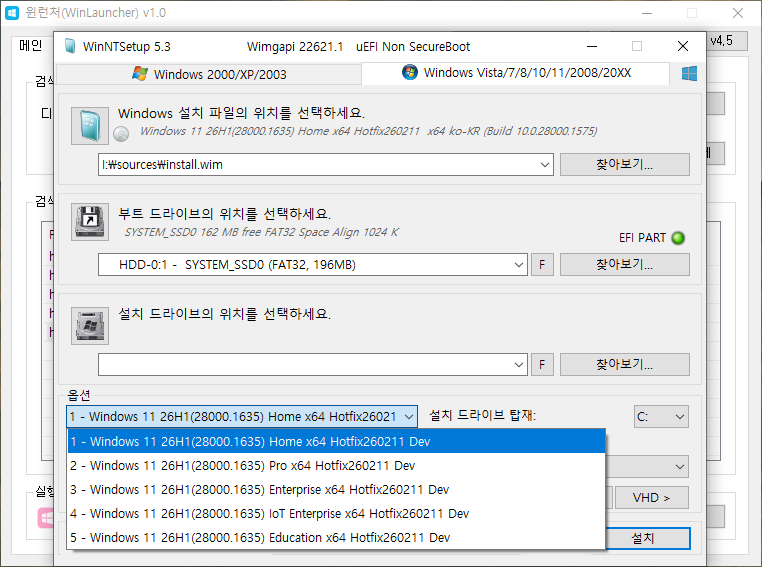The width and height of the screenshot is (762, 567).
Task: Click the Wimgapi 22621.1 title text
Action: click(294, 47)
